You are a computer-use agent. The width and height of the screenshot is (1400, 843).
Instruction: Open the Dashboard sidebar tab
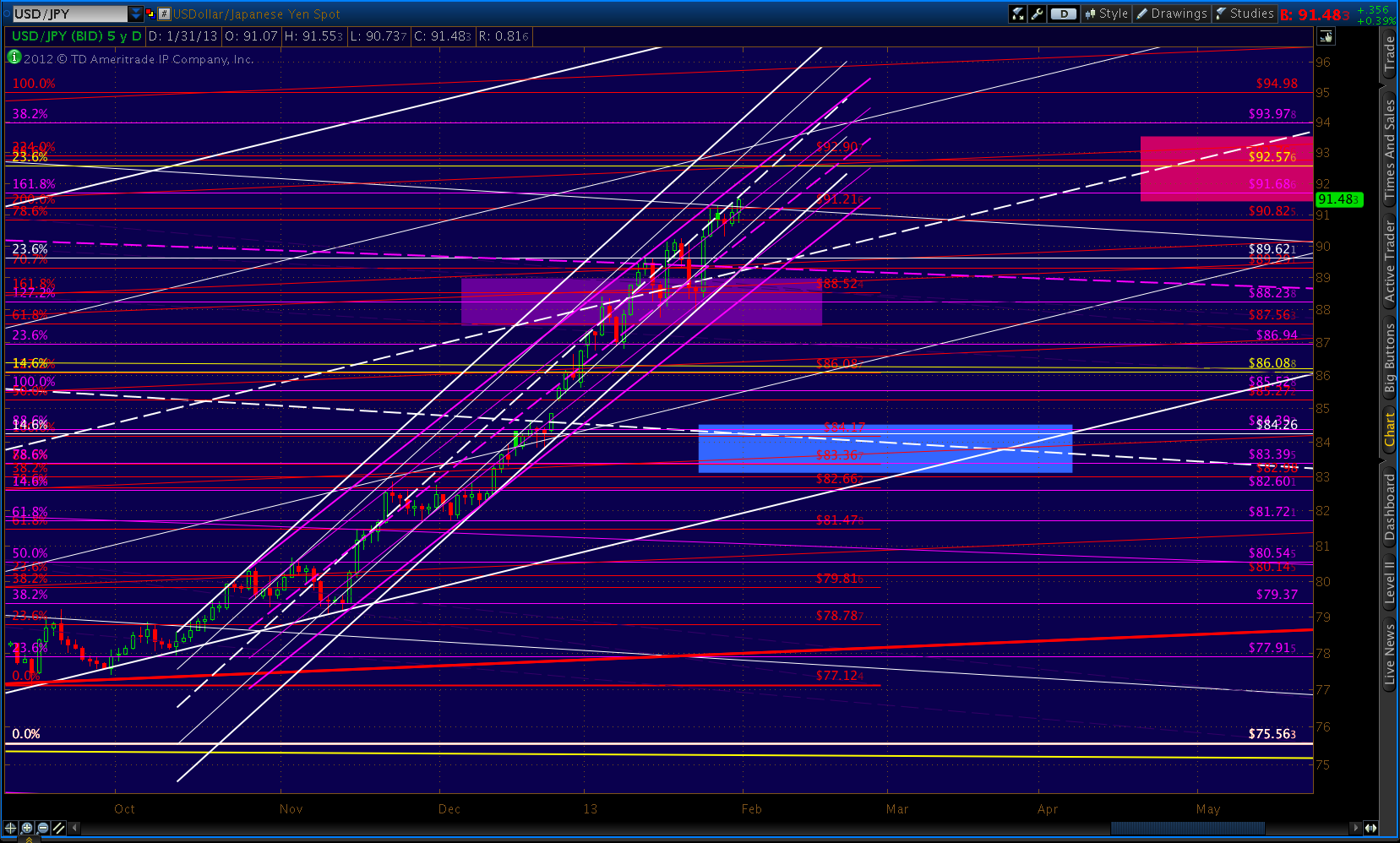coord(1390,506)
